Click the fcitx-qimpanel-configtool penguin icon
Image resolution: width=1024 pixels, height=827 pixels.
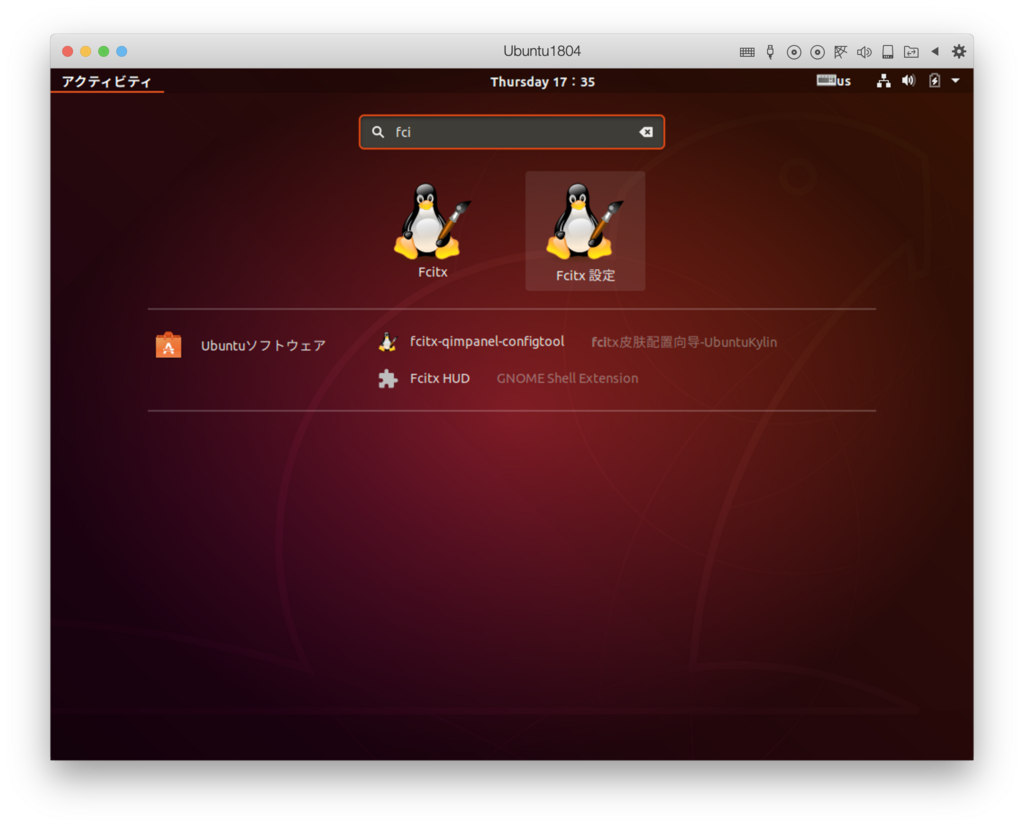(x=387, y=342)
